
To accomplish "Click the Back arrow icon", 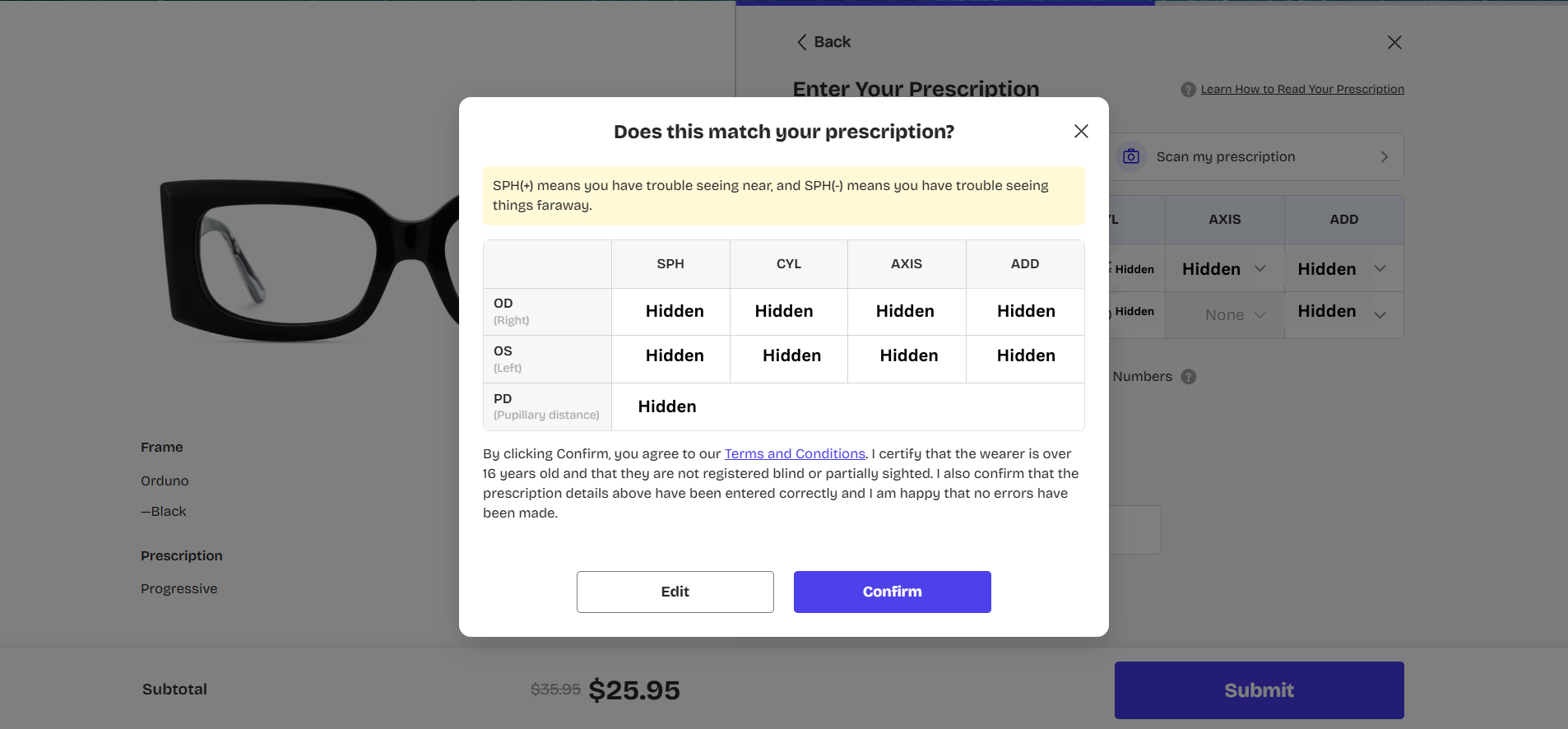I will tap(802, 42).
